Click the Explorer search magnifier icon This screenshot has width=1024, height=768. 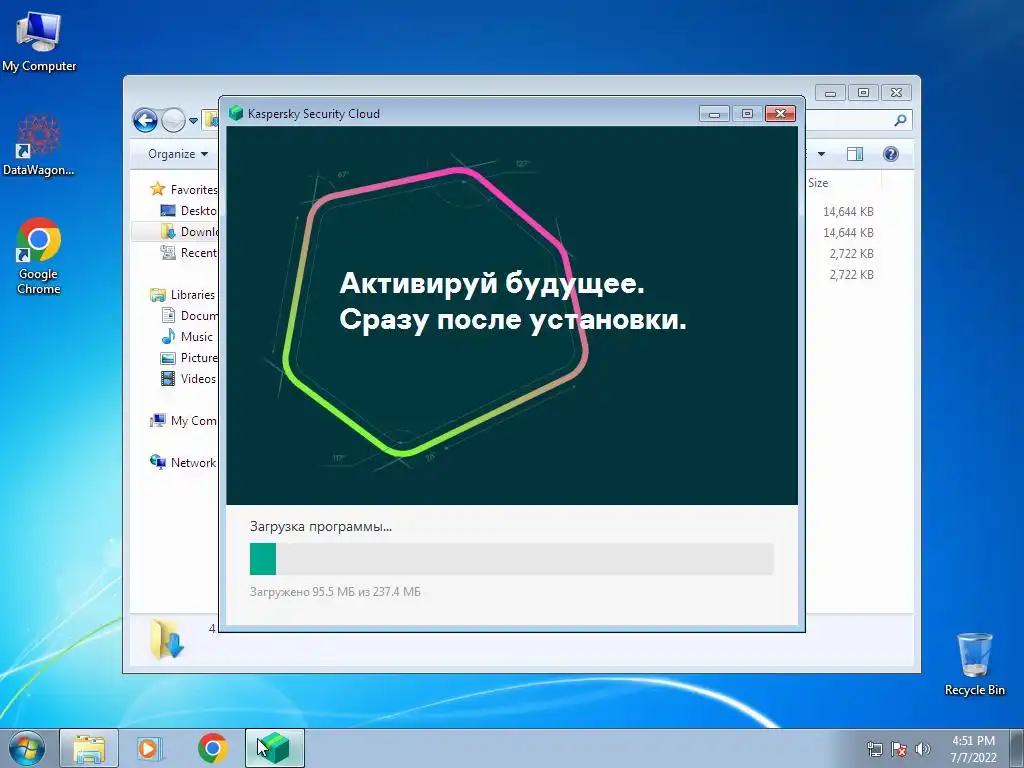pos(901,120)
